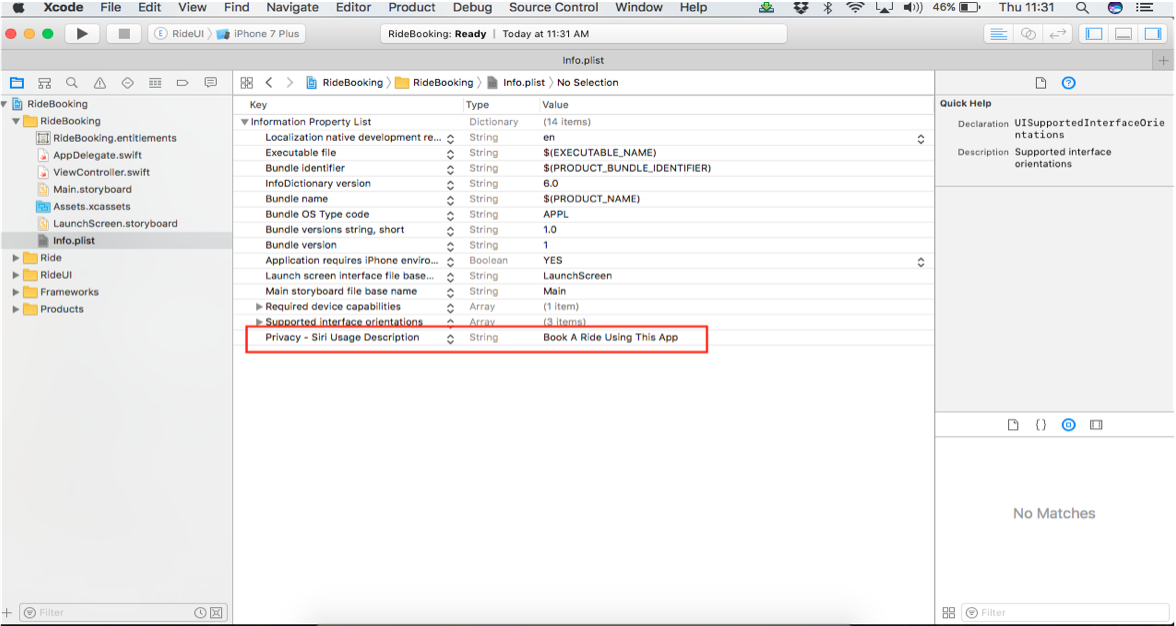Toggle the debug area visibility
The image size is (1176, 626).
click(x=1124, y=34)
